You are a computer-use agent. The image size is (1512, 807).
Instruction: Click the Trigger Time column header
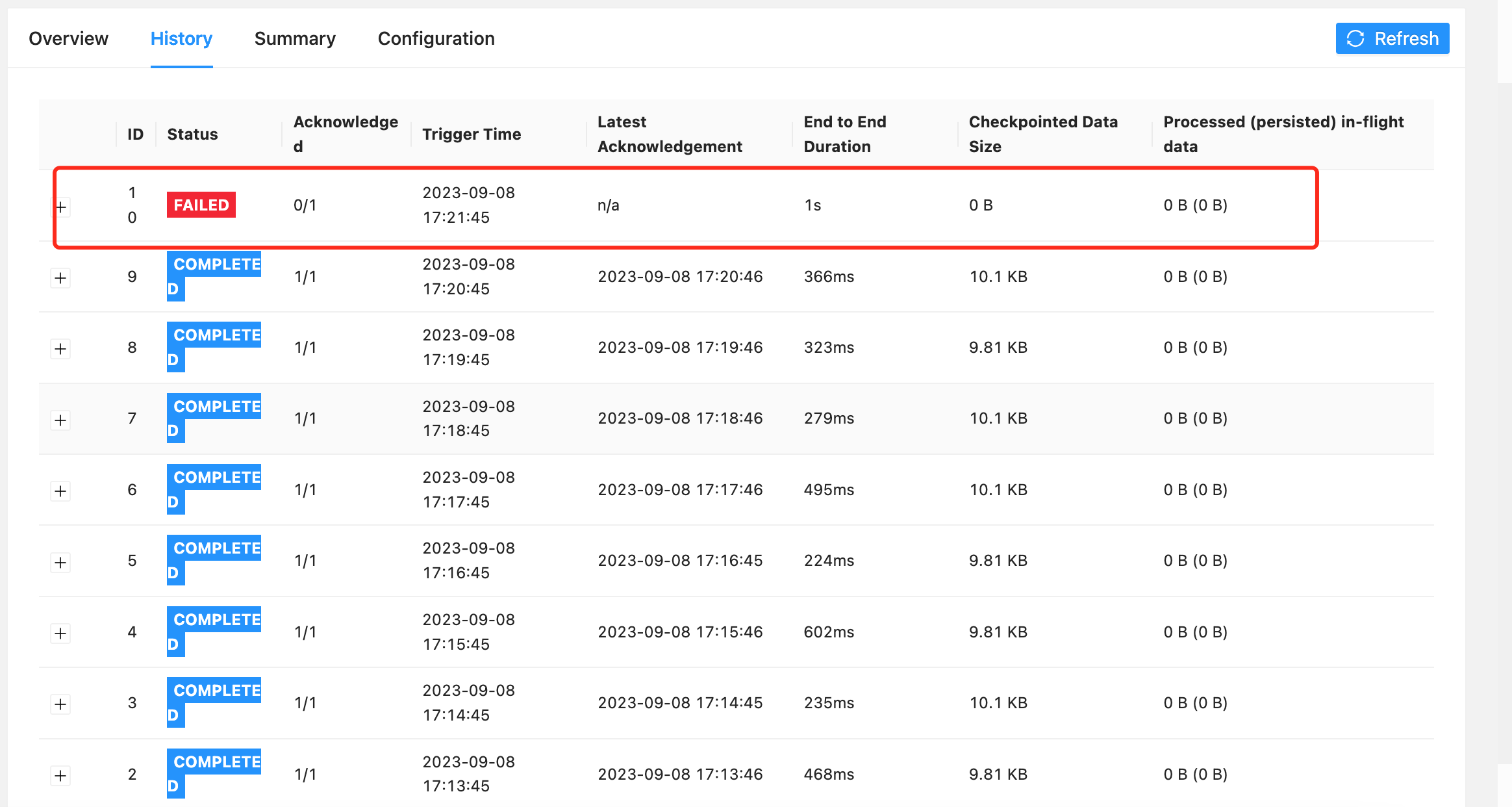pos(472,134)
